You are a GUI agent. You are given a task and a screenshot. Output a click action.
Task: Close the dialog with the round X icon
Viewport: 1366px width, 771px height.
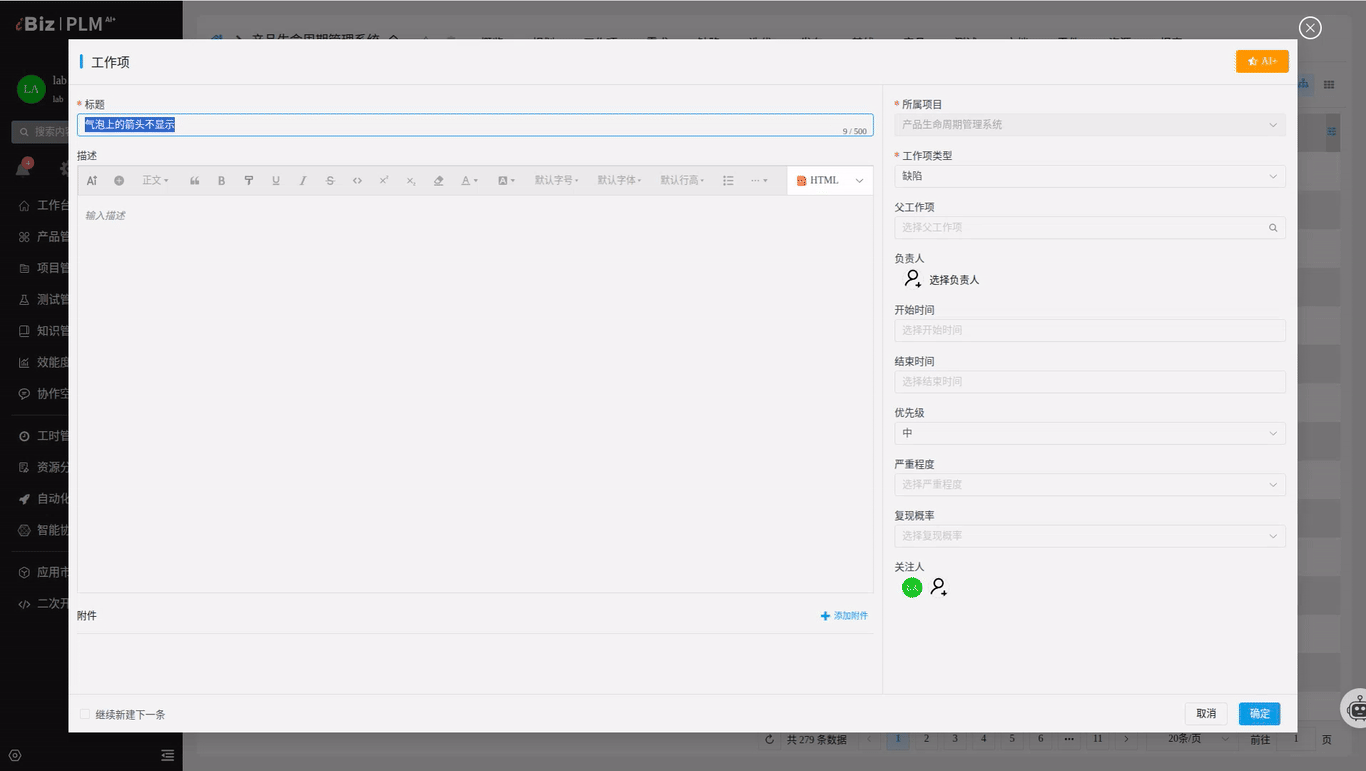tap(1310, 28)
